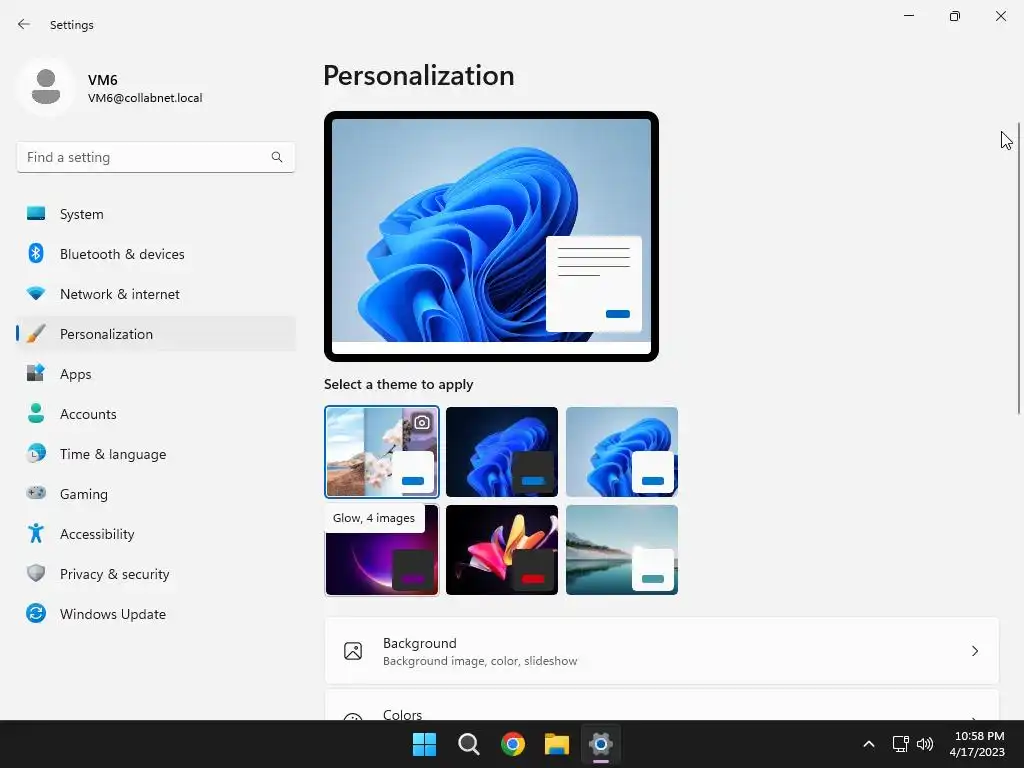Click the clock showing 10:58 PM
The width and height of the screenshot is (1024, 768).
coord(979,736)
